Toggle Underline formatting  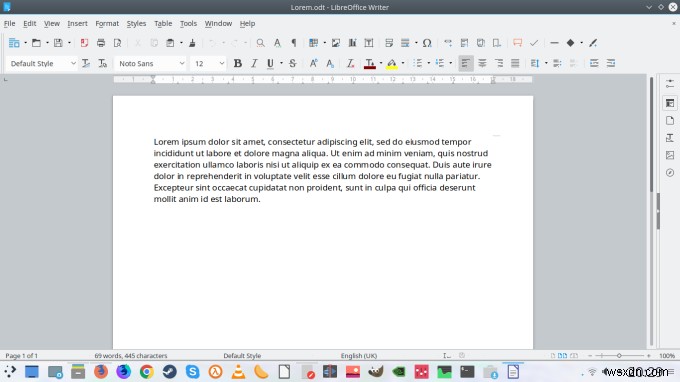270,64
